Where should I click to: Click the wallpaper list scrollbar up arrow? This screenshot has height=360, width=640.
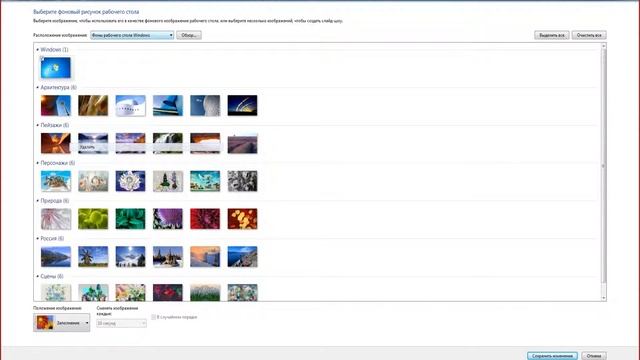tap(604, 46)
